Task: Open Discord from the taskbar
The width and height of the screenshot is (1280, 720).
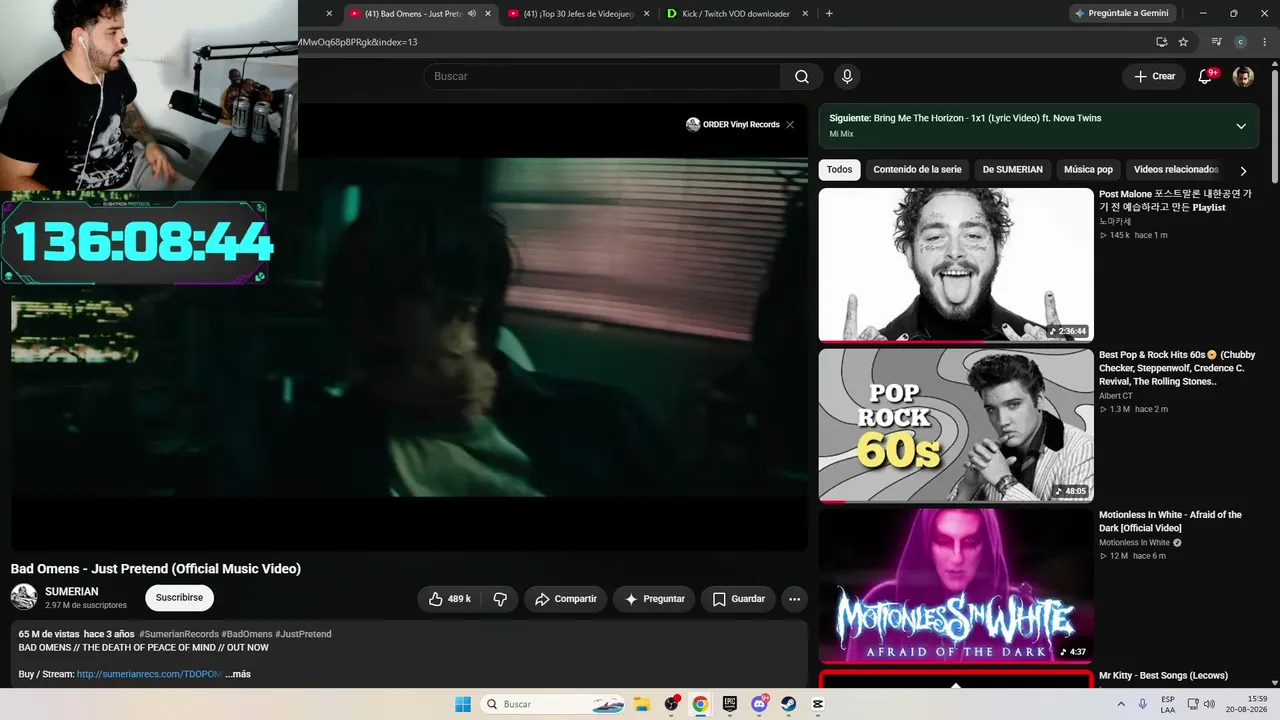Action: tap(759, 704)
